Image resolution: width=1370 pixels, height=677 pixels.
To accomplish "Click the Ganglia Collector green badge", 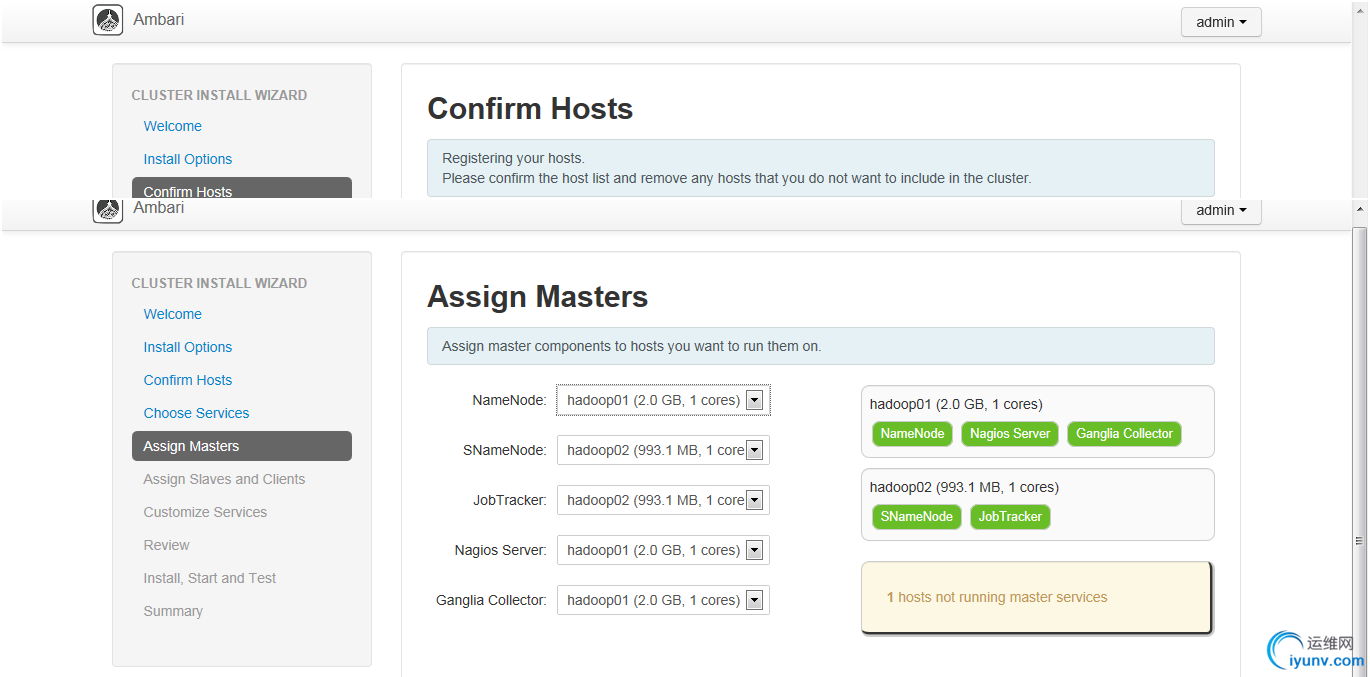I will [1124, 434].
